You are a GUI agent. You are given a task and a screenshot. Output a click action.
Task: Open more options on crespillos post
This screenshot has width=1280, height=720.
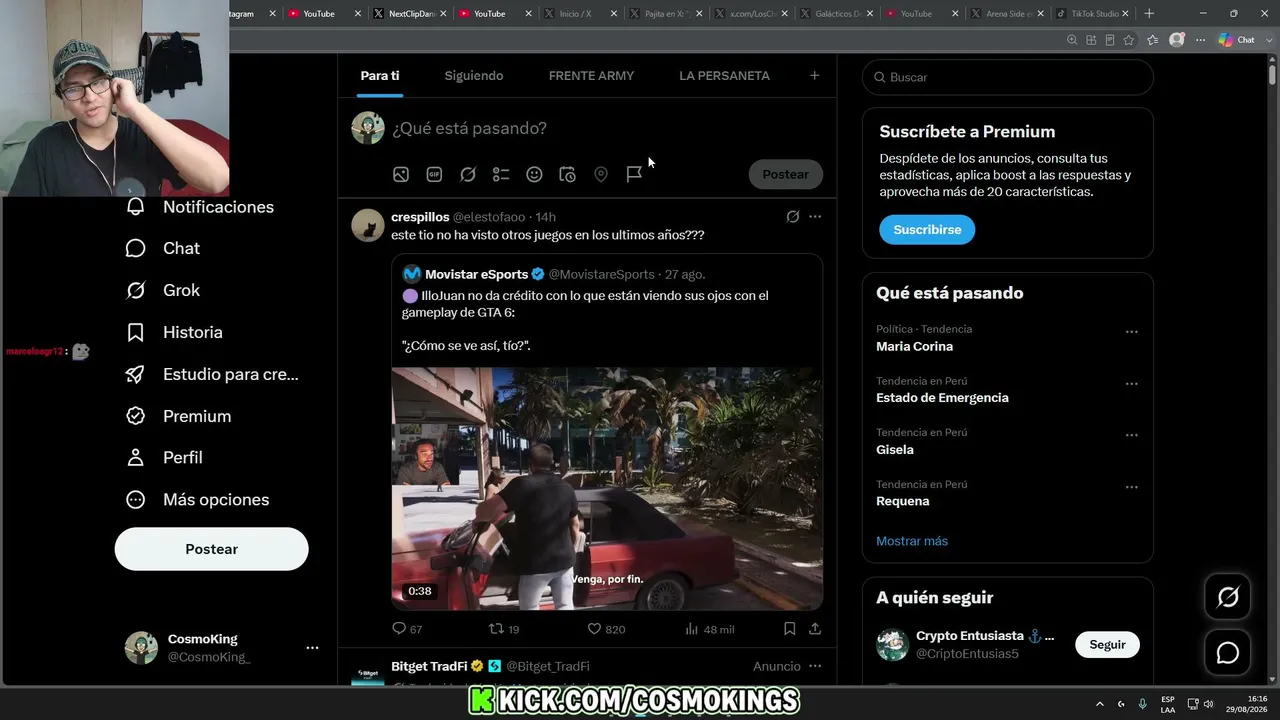(815, 217)
